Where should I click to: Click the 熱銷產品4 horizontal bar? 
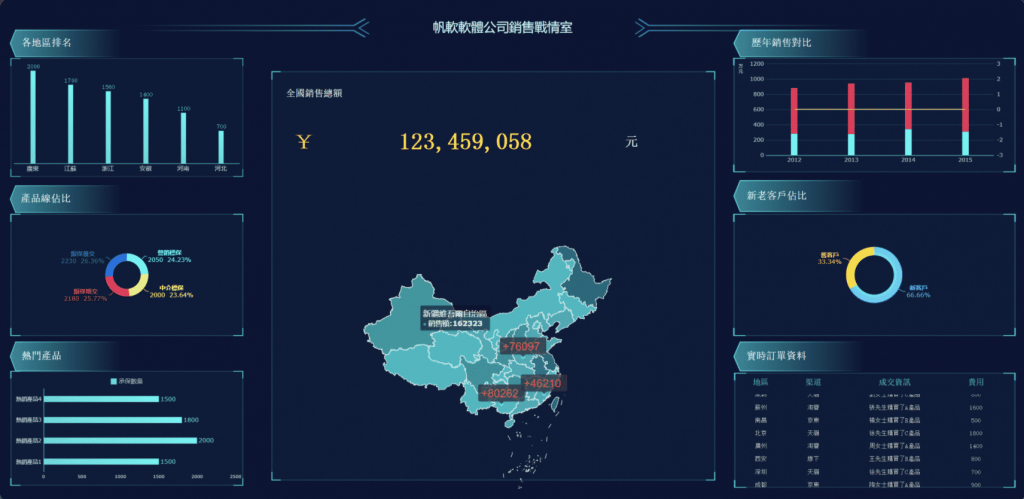pyautogui.click(x=101, y=399)
